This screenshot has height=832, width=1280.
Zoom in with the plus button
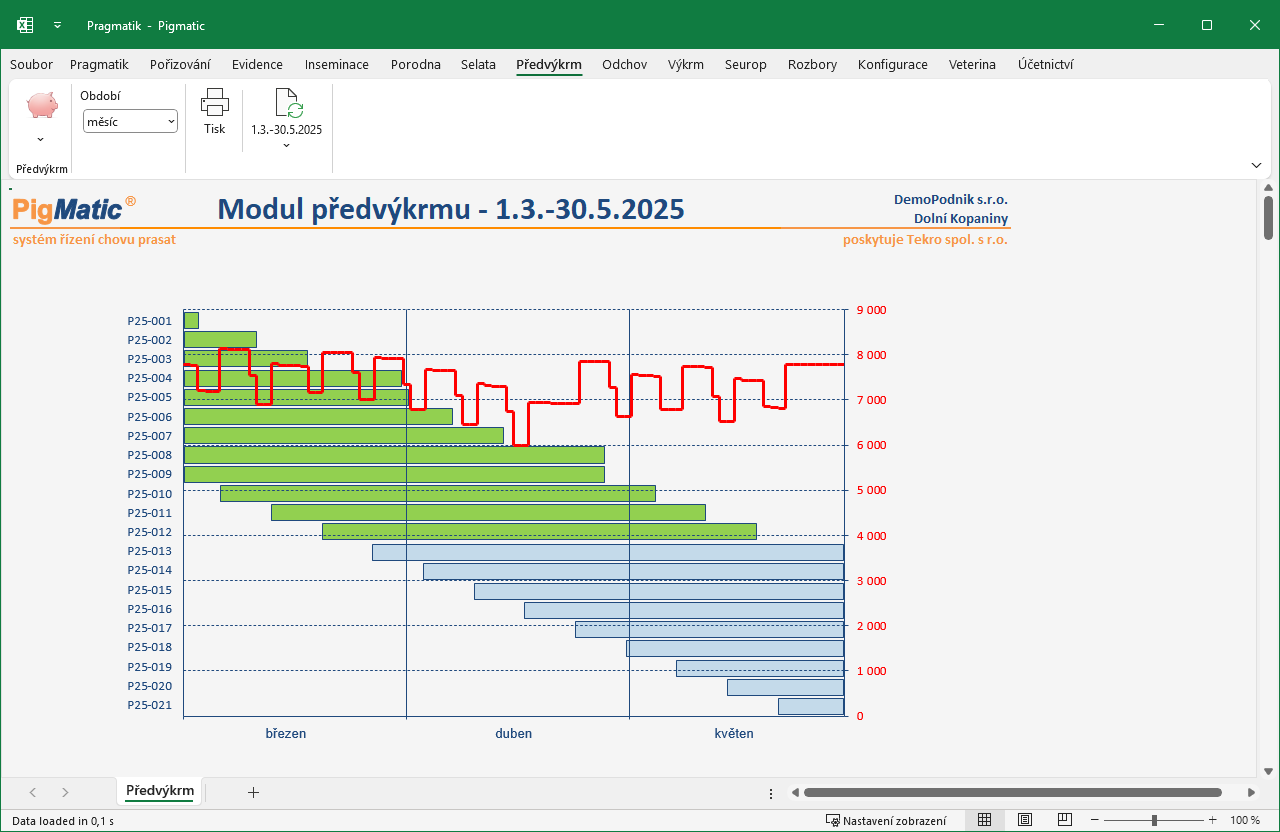coord(1212,820)
